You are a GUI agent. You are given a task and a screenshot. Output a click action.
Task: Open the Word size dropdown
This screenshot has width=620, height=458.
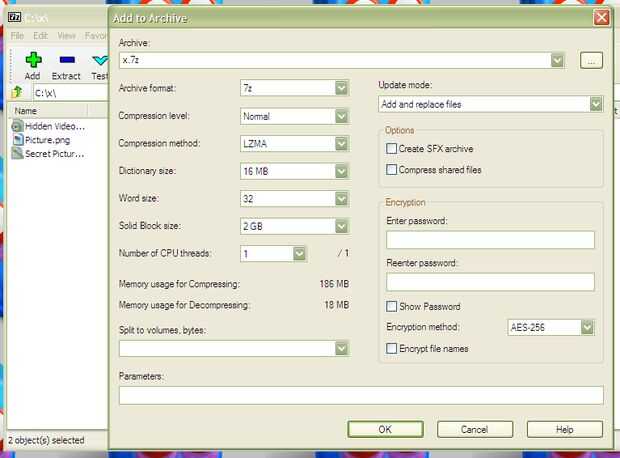tap(341, 199)
